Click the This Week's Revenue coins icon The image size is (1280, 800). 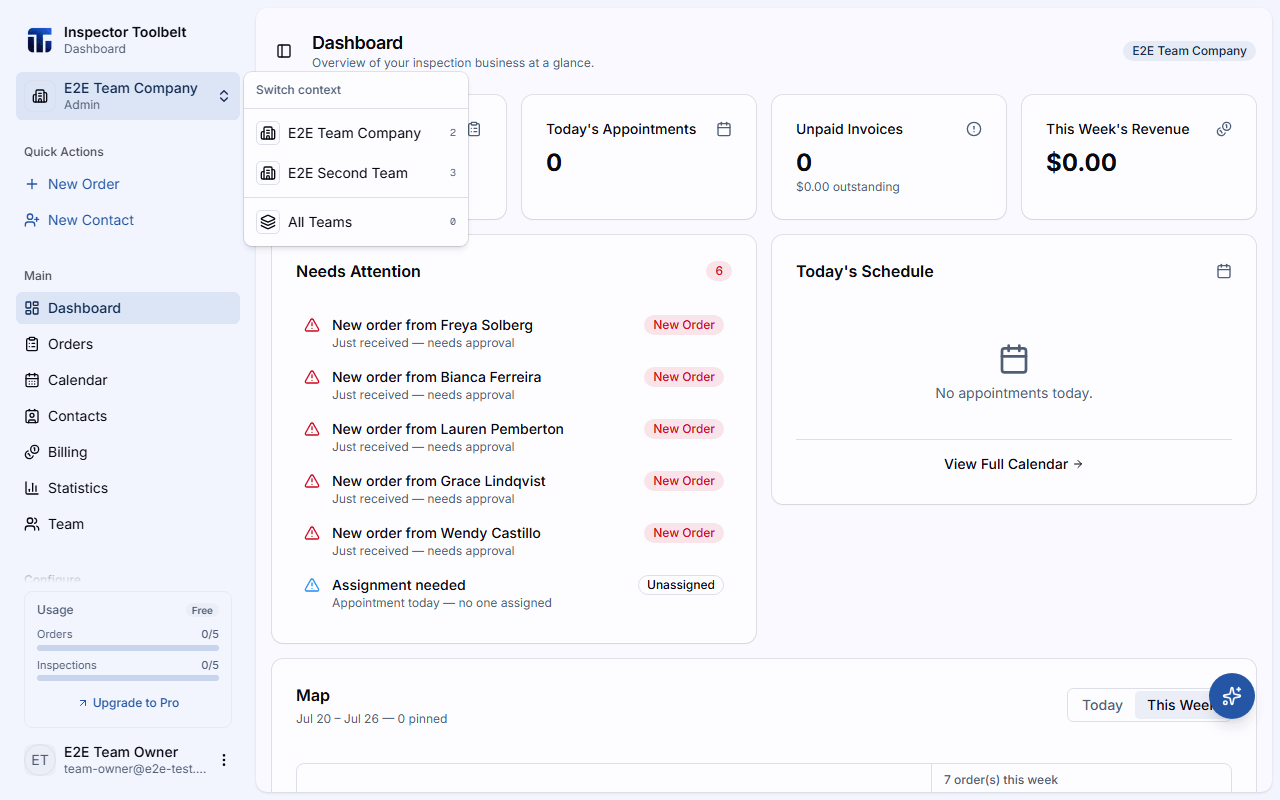(1224, 129)
